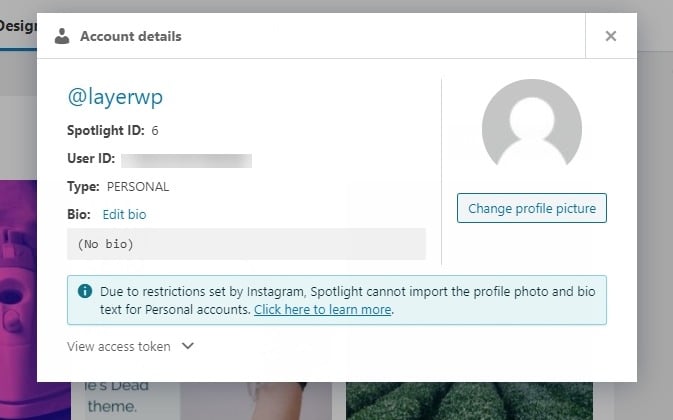The width and height of the screenshot is (673, 420).
Task: Click the blurred User ID value
Action: coord(186,160)
